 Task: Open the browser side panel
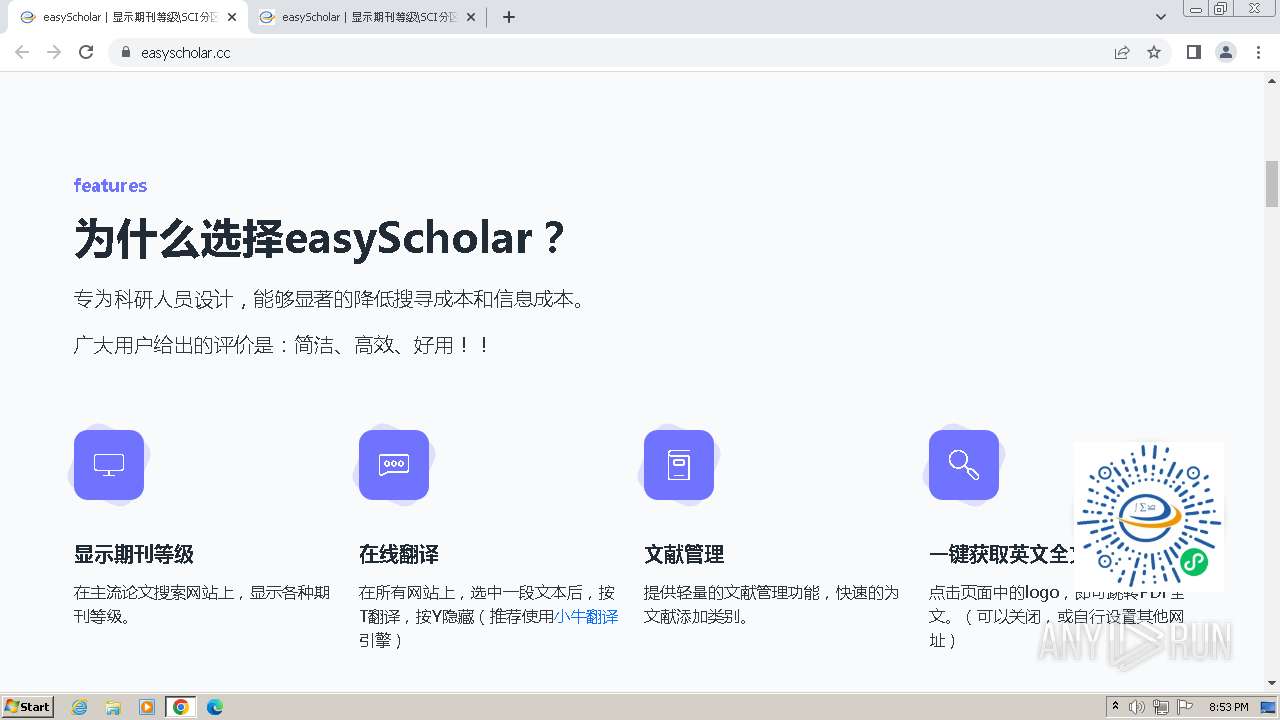click(x=1194, y=52)
